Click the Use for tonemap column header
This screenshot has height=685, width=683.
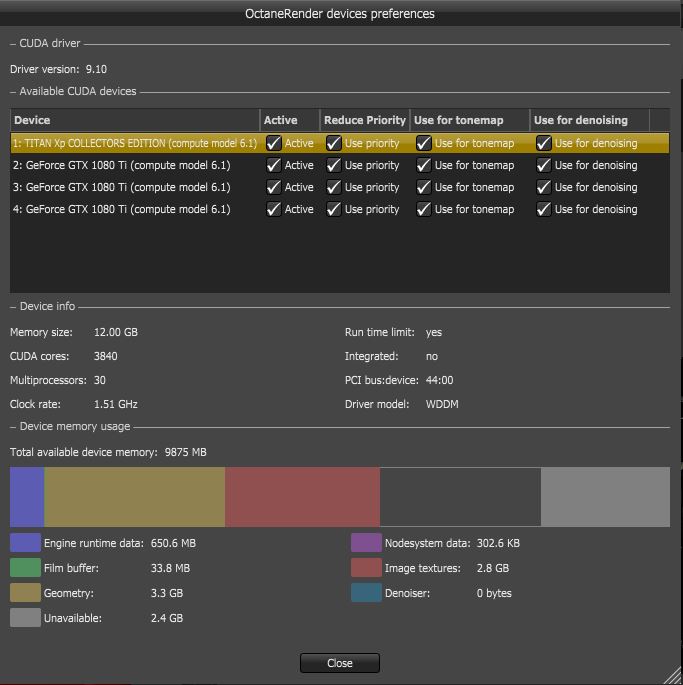[x=470, y=120]
